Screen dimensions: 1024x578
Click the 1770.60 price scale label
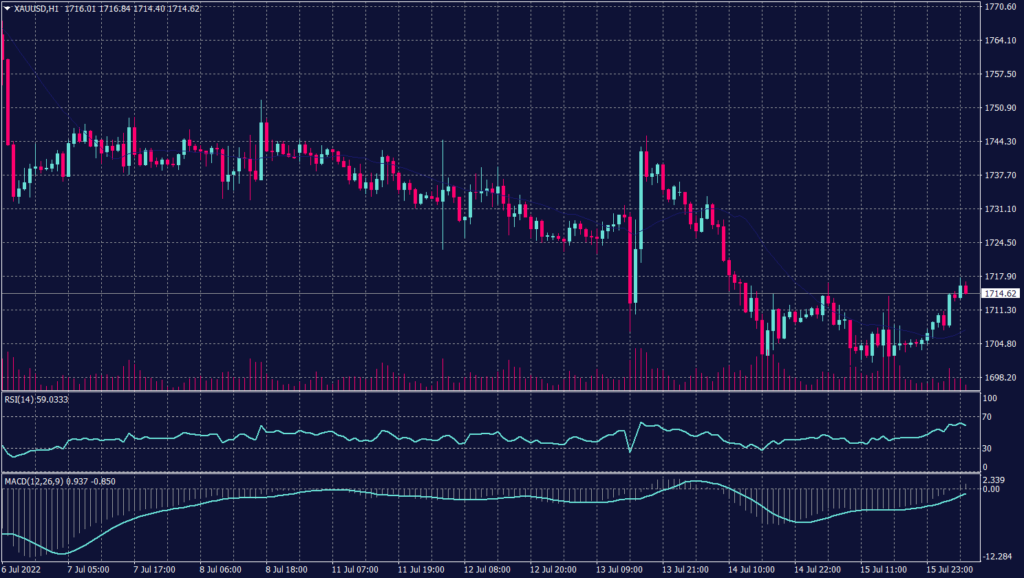tap(1001, 7)
